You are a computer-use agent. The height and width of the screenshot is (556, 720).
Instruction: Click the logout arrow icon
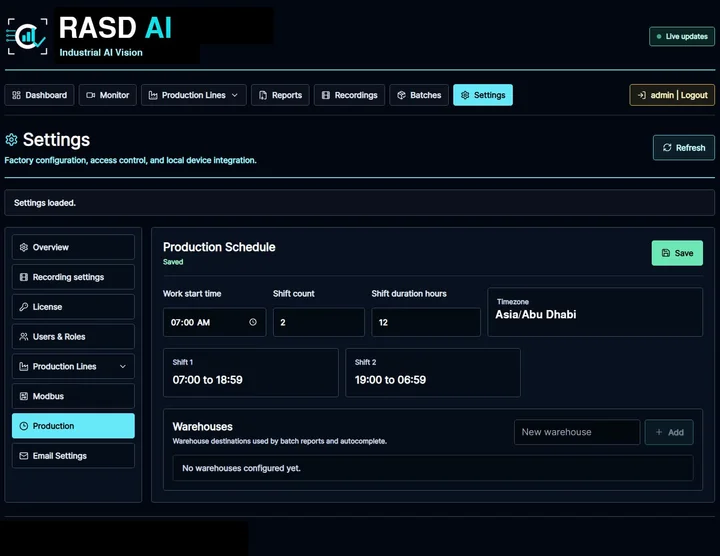[641, 95]
